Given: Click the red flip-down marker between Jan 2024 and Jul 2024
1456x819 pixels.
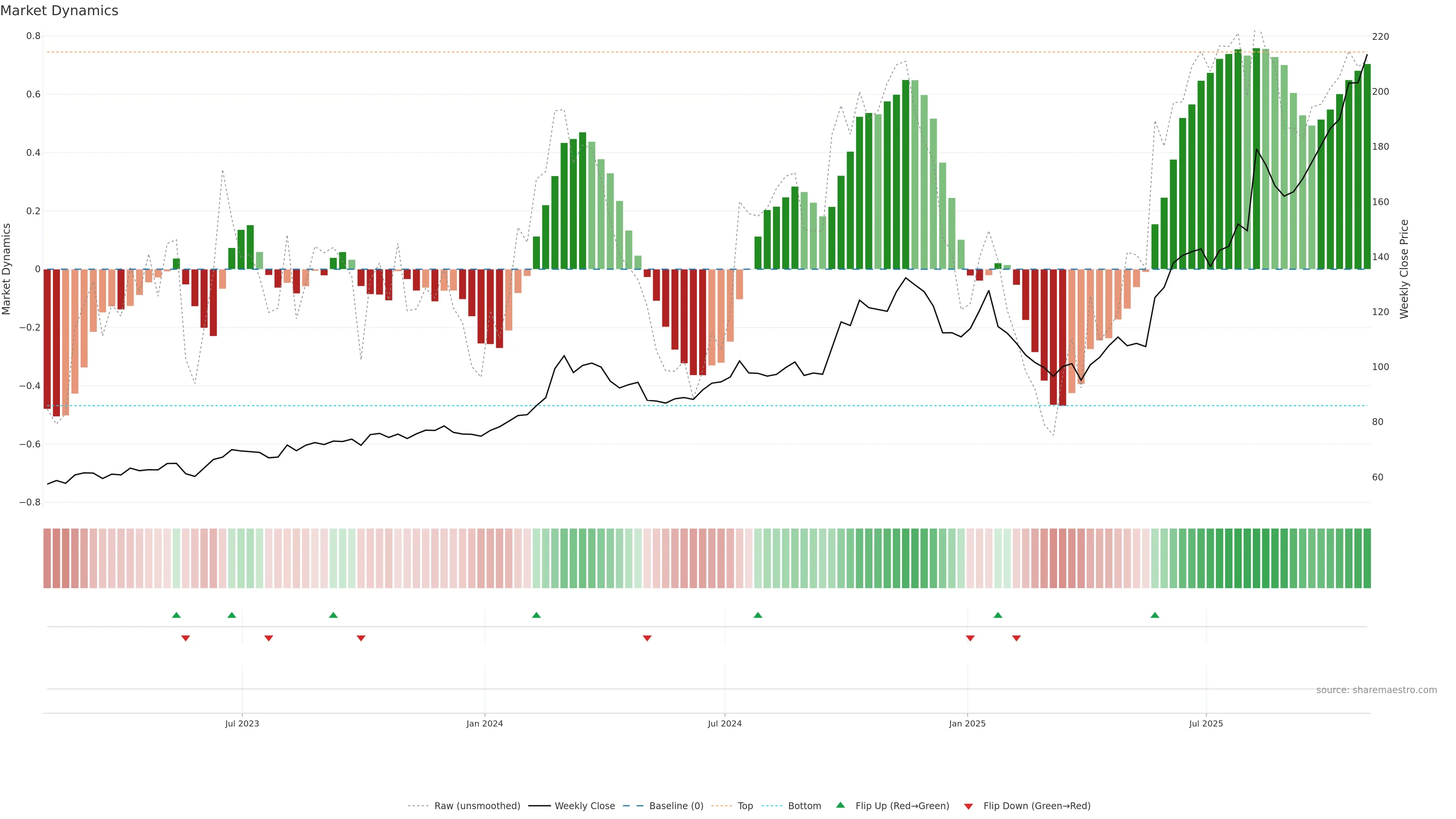Looking at the screenshot, I should click(x=647, y=638).
